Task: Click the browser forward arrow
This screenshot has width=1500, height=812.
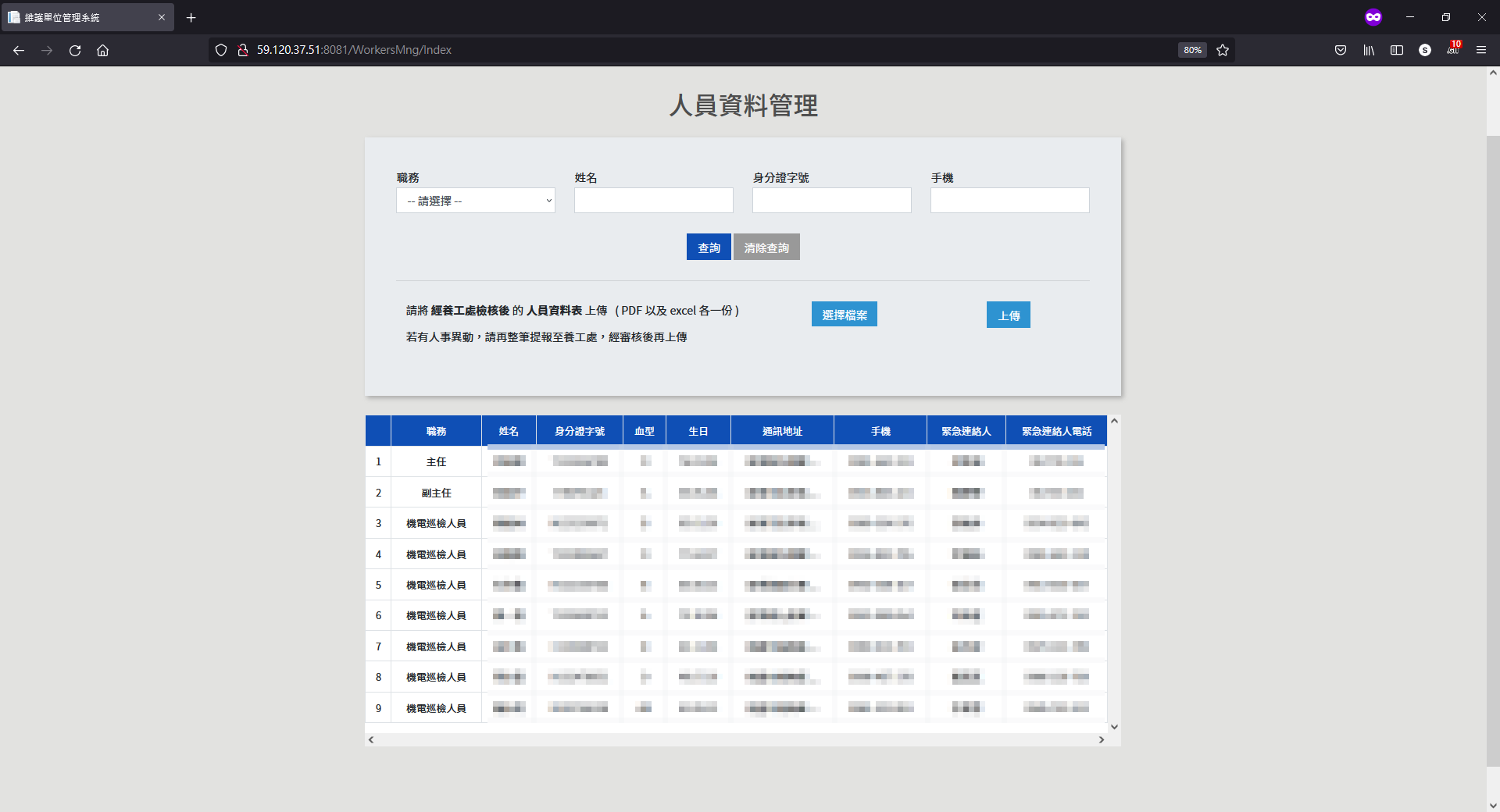Action: (47, 50)
